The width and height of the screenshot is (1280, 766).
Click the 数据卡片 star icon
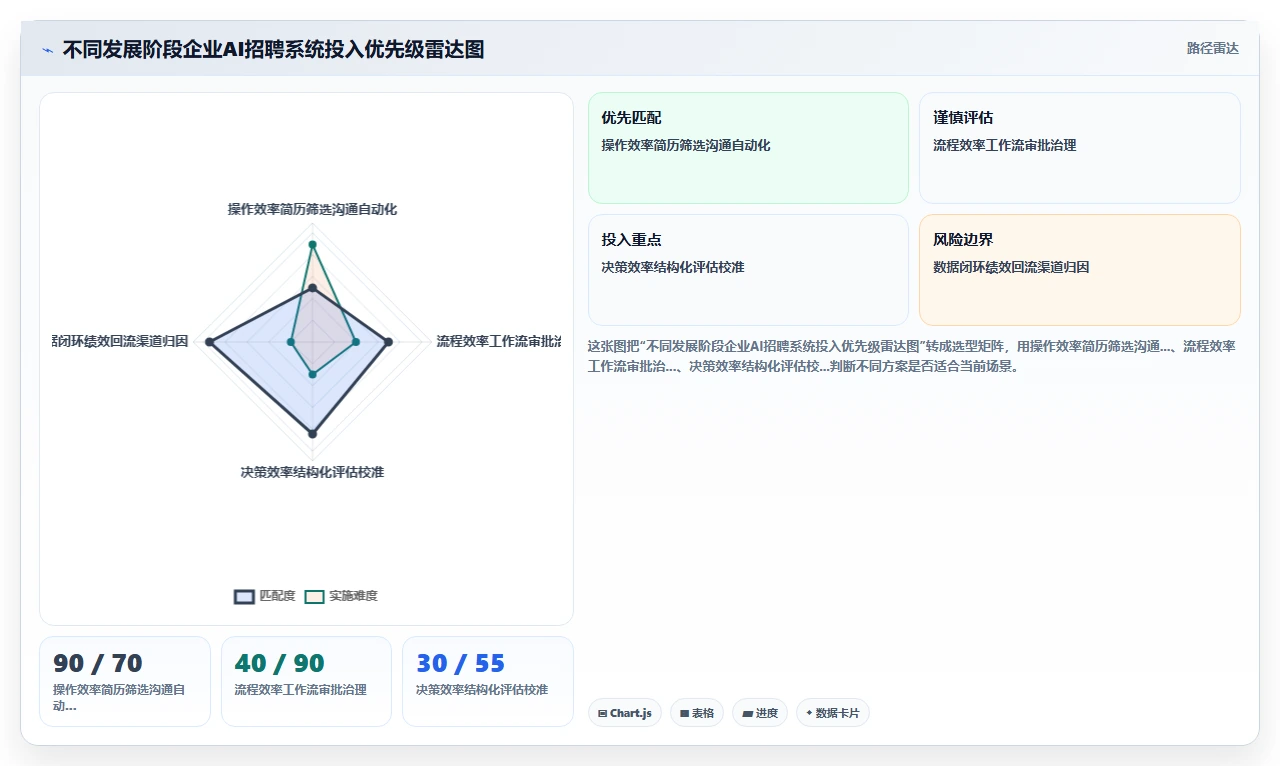pyautogui.click(x=809, y=713)
